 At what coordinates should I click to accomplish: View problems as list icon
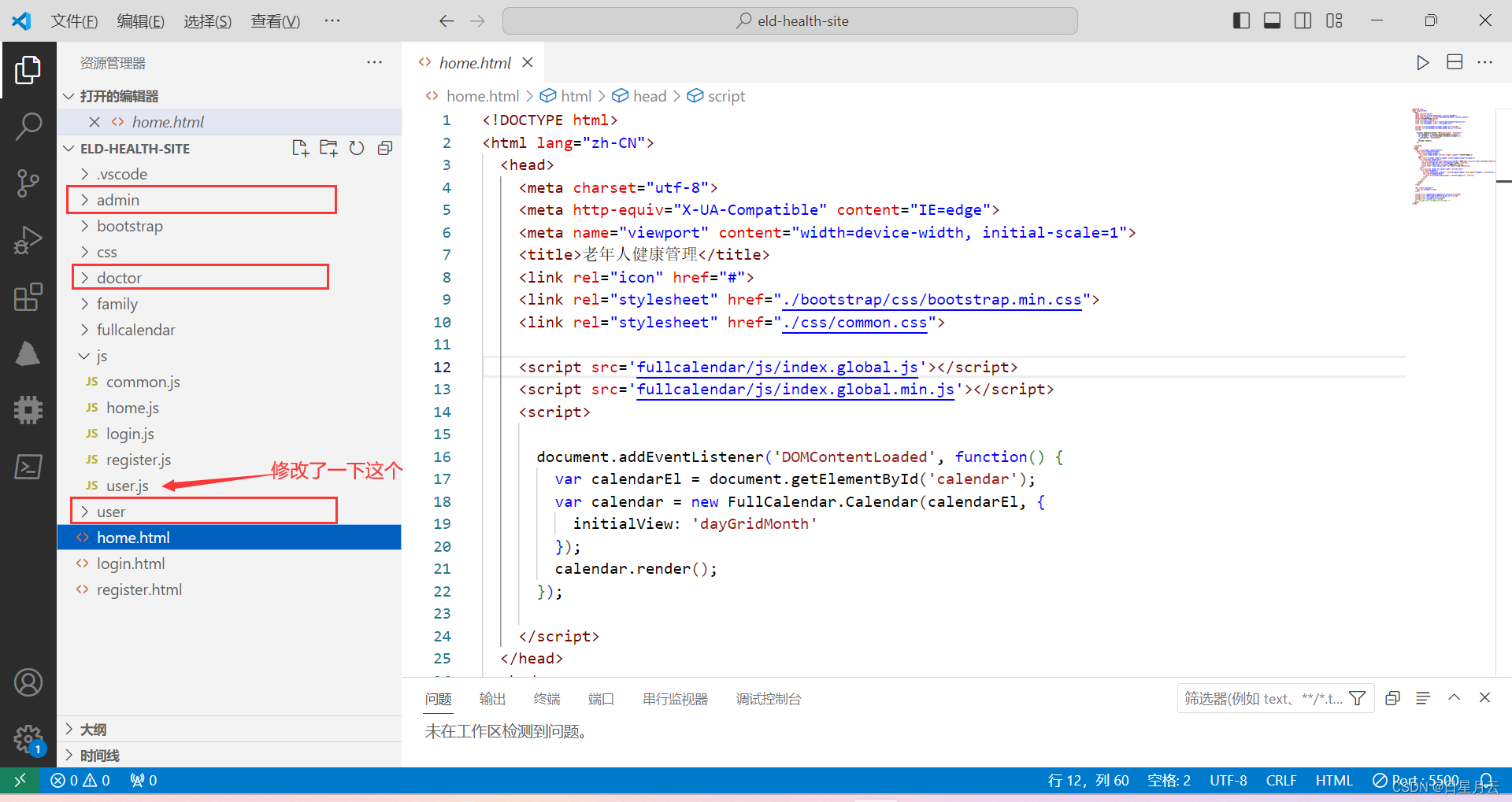click(x=1423, y=698)
